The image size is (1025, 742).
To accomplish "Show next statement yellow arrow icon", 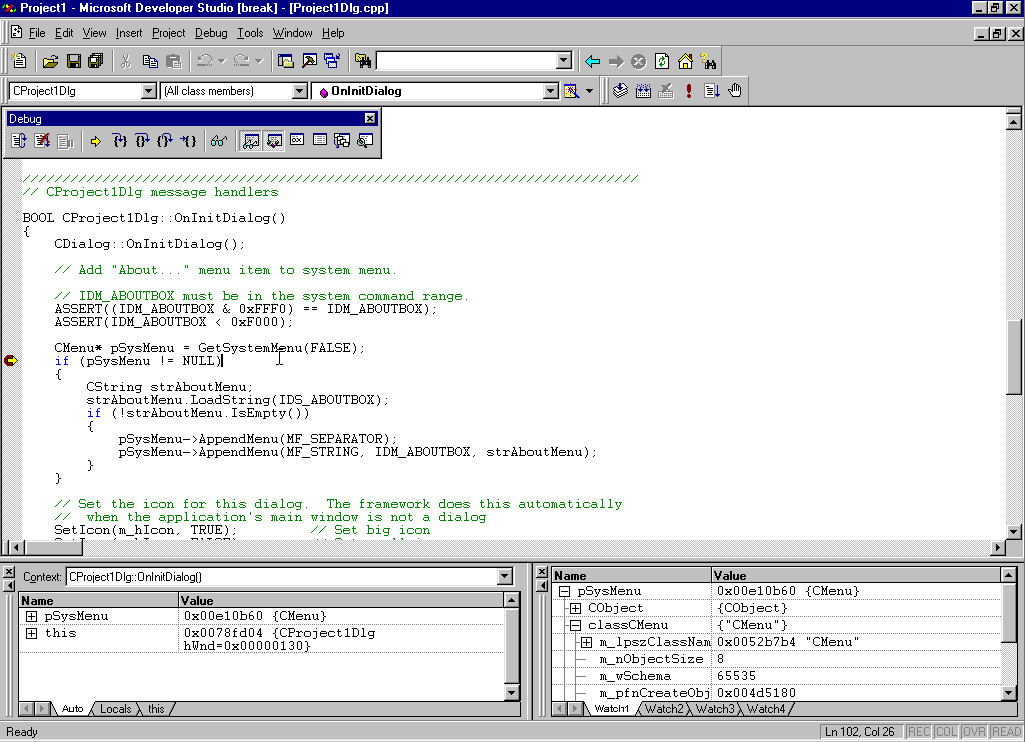I will pos(96,141).
